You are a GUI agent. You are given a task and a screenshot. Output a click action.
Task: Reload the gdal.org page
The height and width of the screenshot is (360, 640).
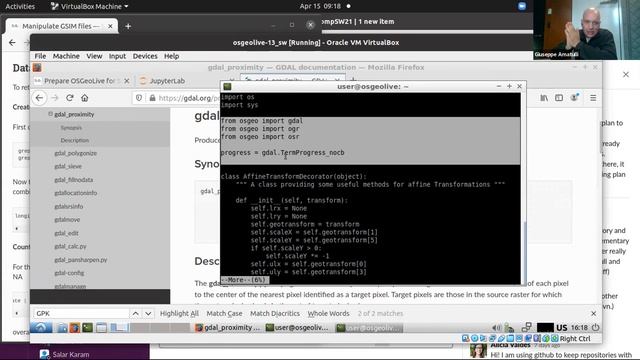click(70, 98)
